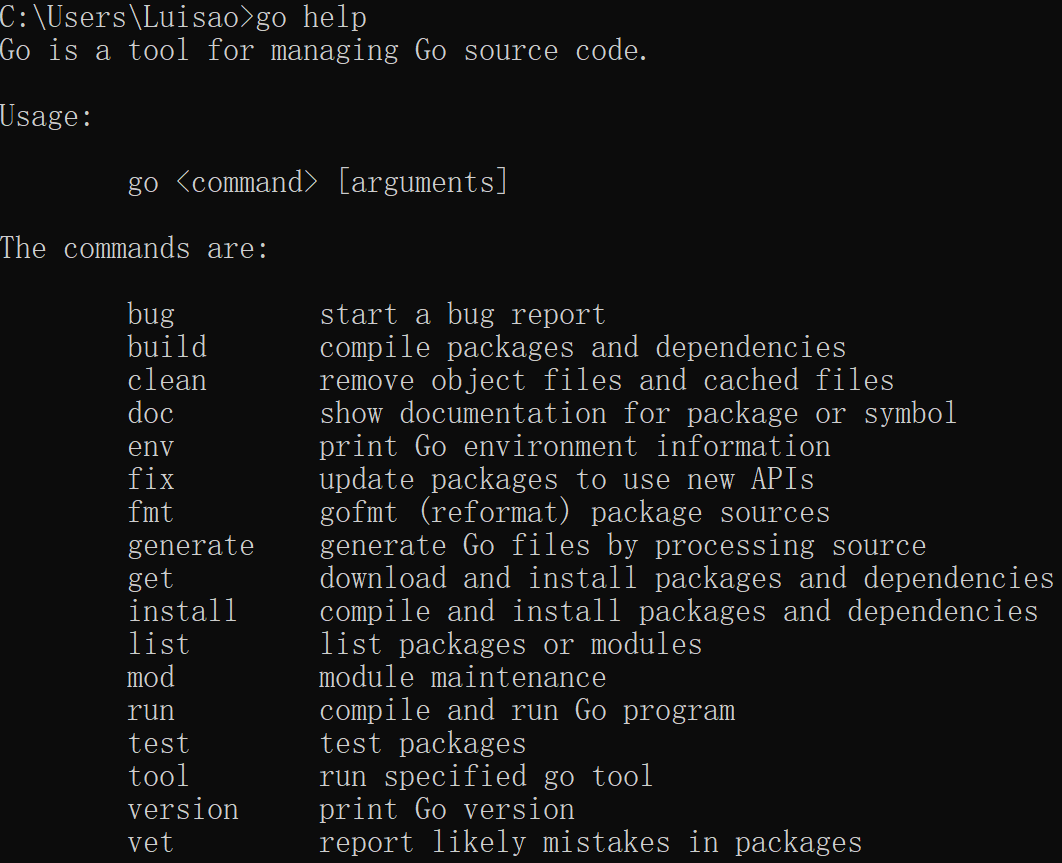Click 'generate Go files by processing source'
This screenshot has height=863, width=1062.
pos(622,547)
